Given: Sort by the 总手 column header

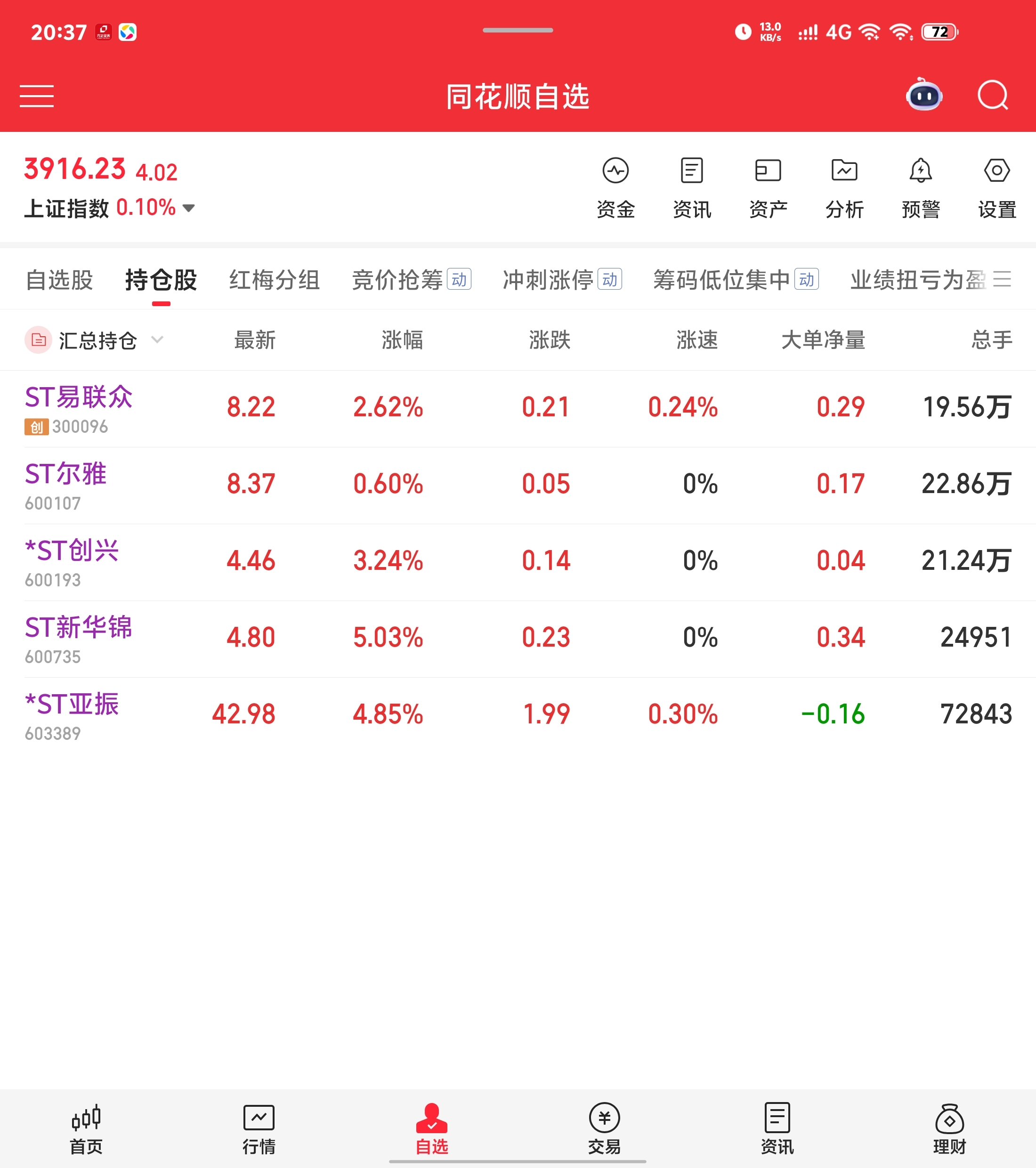Looking at the screenshot, I should pyautogui.click(x=991, y=340).
